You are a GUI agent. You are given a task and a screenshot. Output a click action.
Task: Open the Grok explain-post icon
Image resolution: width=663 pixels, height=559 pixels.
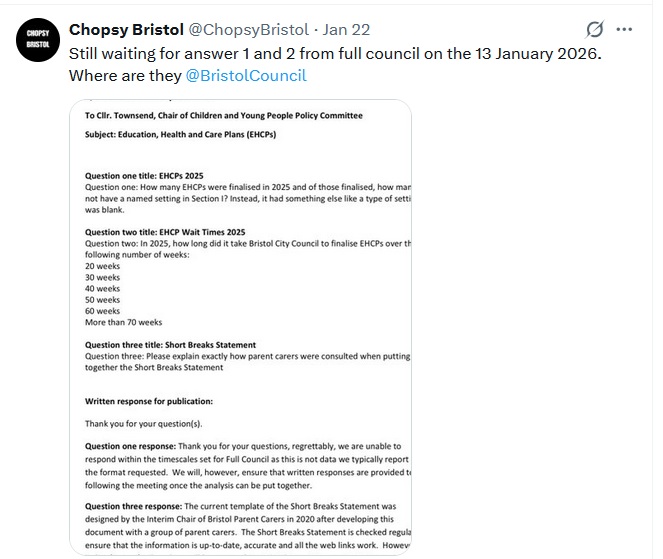[x=595, y=29]
